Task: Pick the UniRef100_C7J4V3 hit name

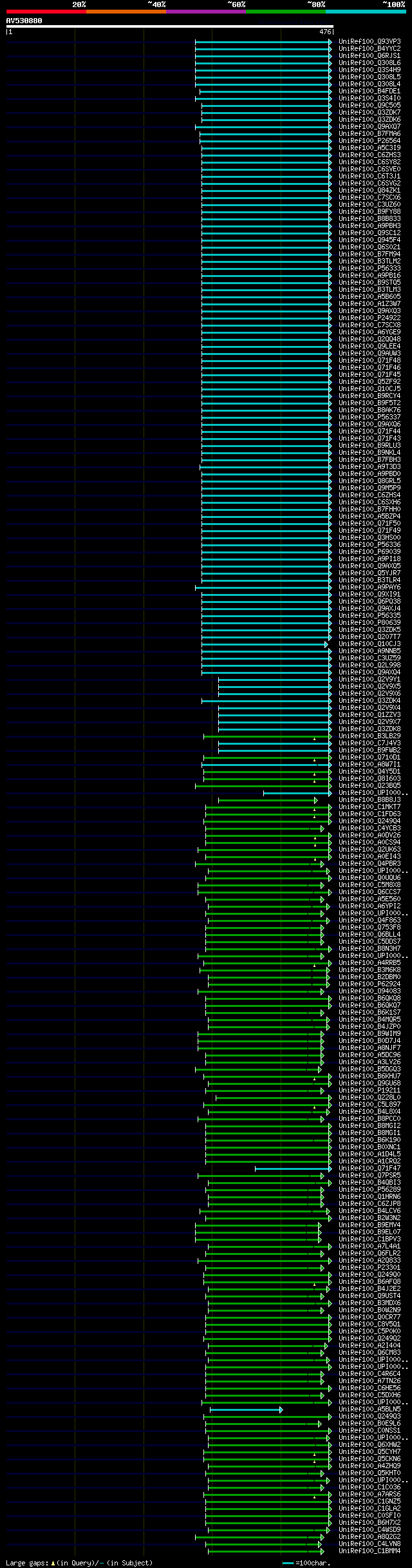Action: 370,743
